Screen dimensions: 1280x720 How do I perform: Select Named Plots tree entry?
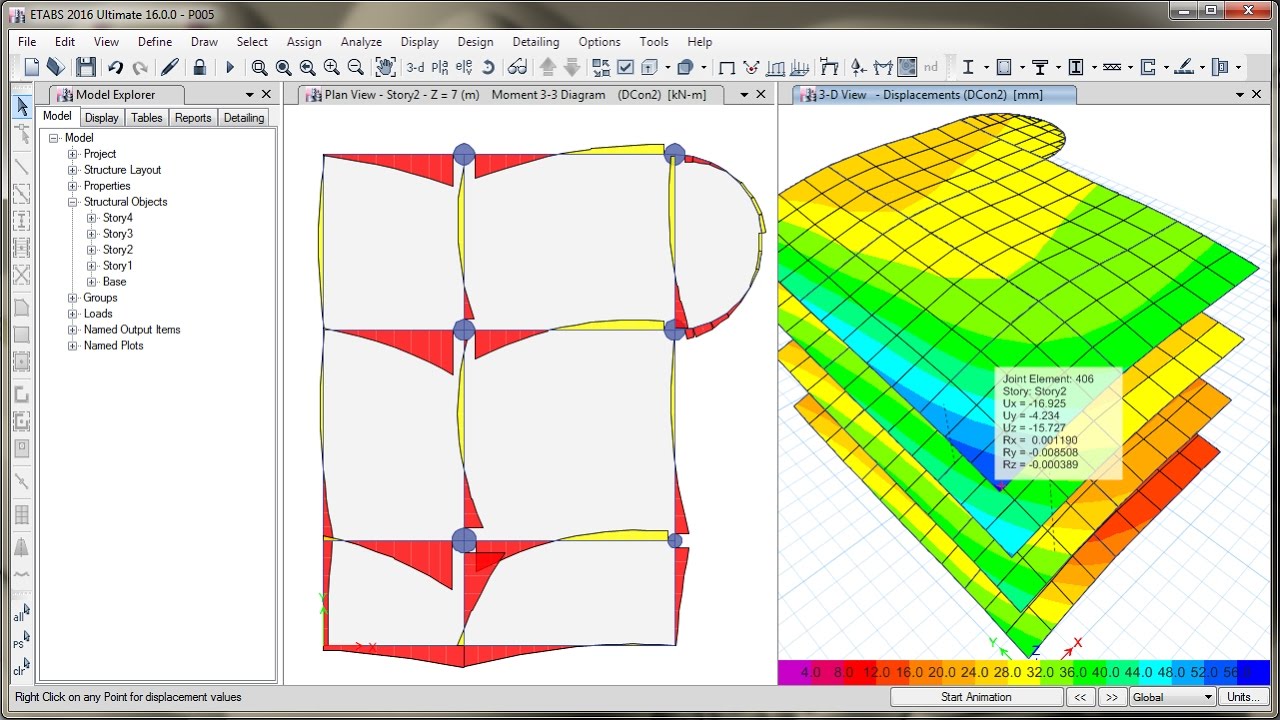tap(113, 346)
